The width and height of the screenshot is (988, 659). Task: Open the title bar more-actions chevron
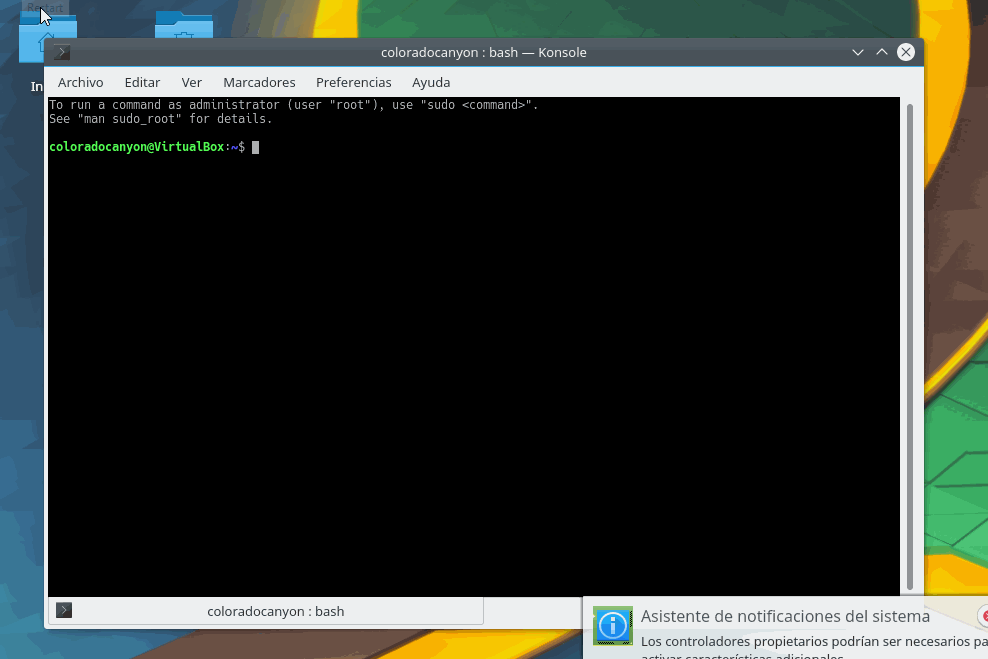click(x=858, y=52)
